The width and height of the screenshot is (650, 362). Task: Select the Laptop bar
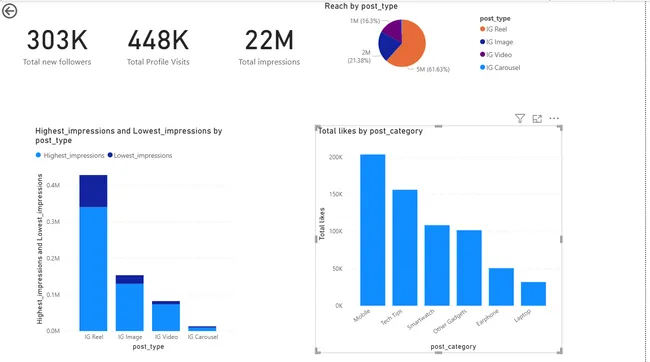534,294
